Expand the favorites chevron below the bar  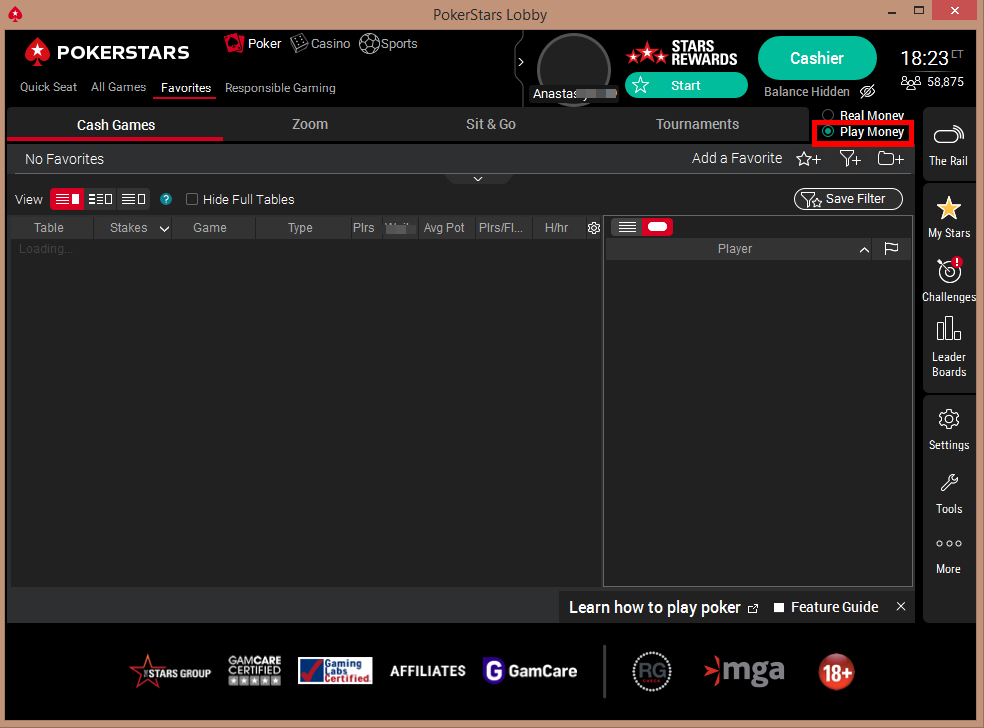(x=478, y=179)
